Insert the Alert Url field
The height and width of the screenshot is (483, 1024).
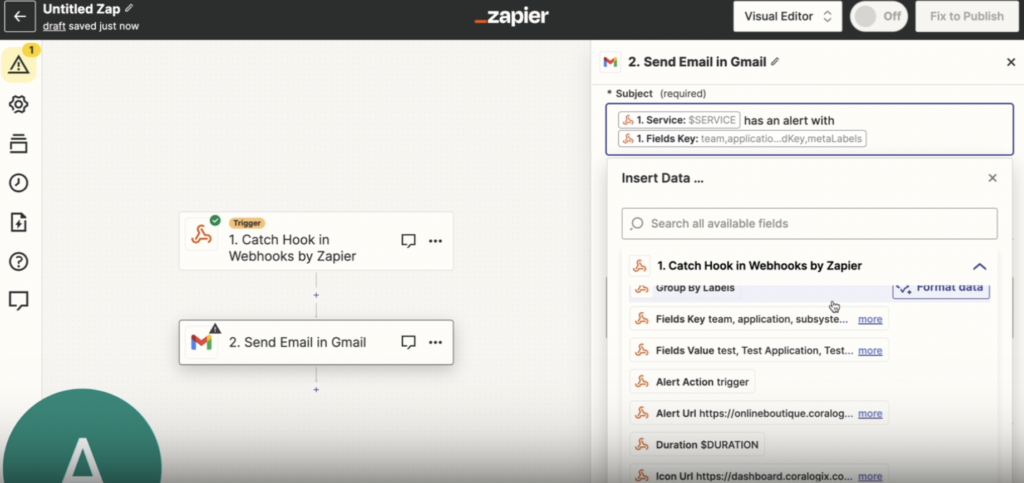[759, 413]
